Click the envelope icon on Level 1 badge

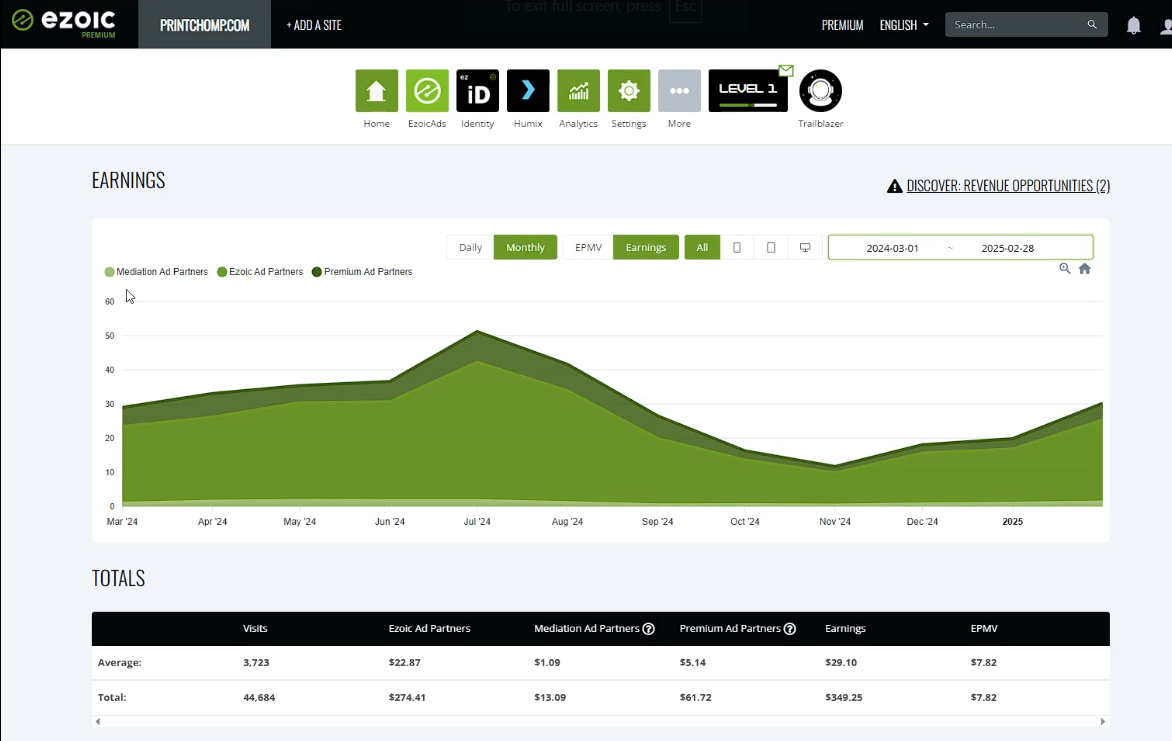click(x=786, y=70)
